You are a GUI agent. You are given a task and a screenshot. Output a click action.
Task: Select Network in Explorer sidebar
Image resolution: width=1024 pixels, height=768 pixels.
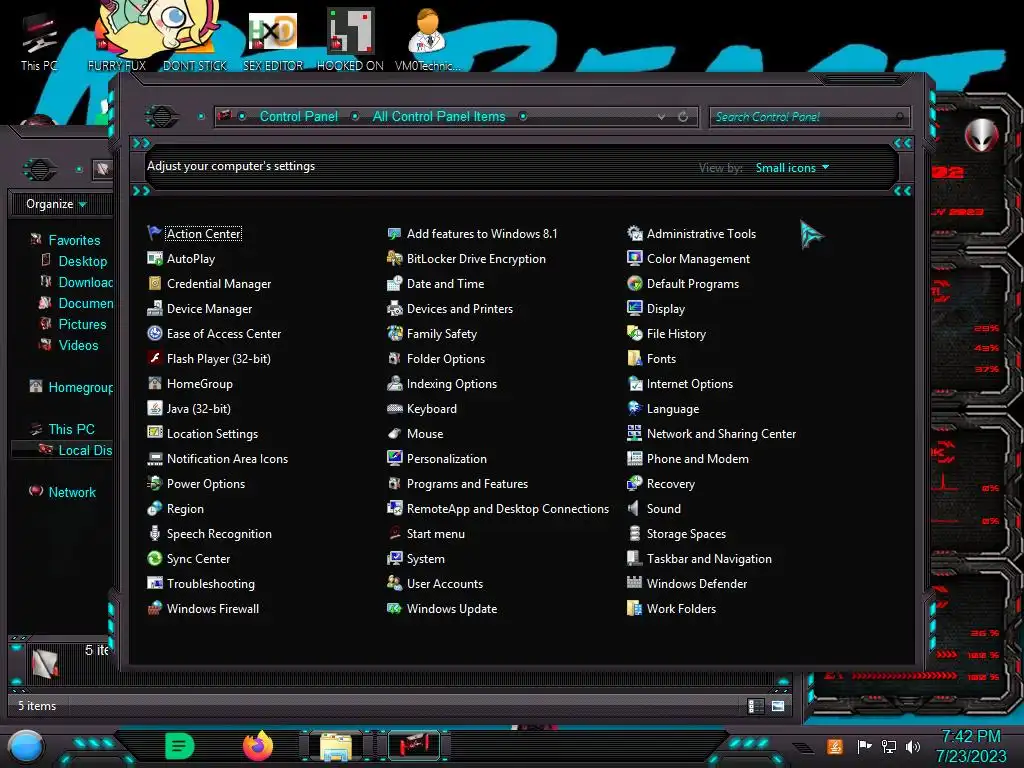point(72,492)
